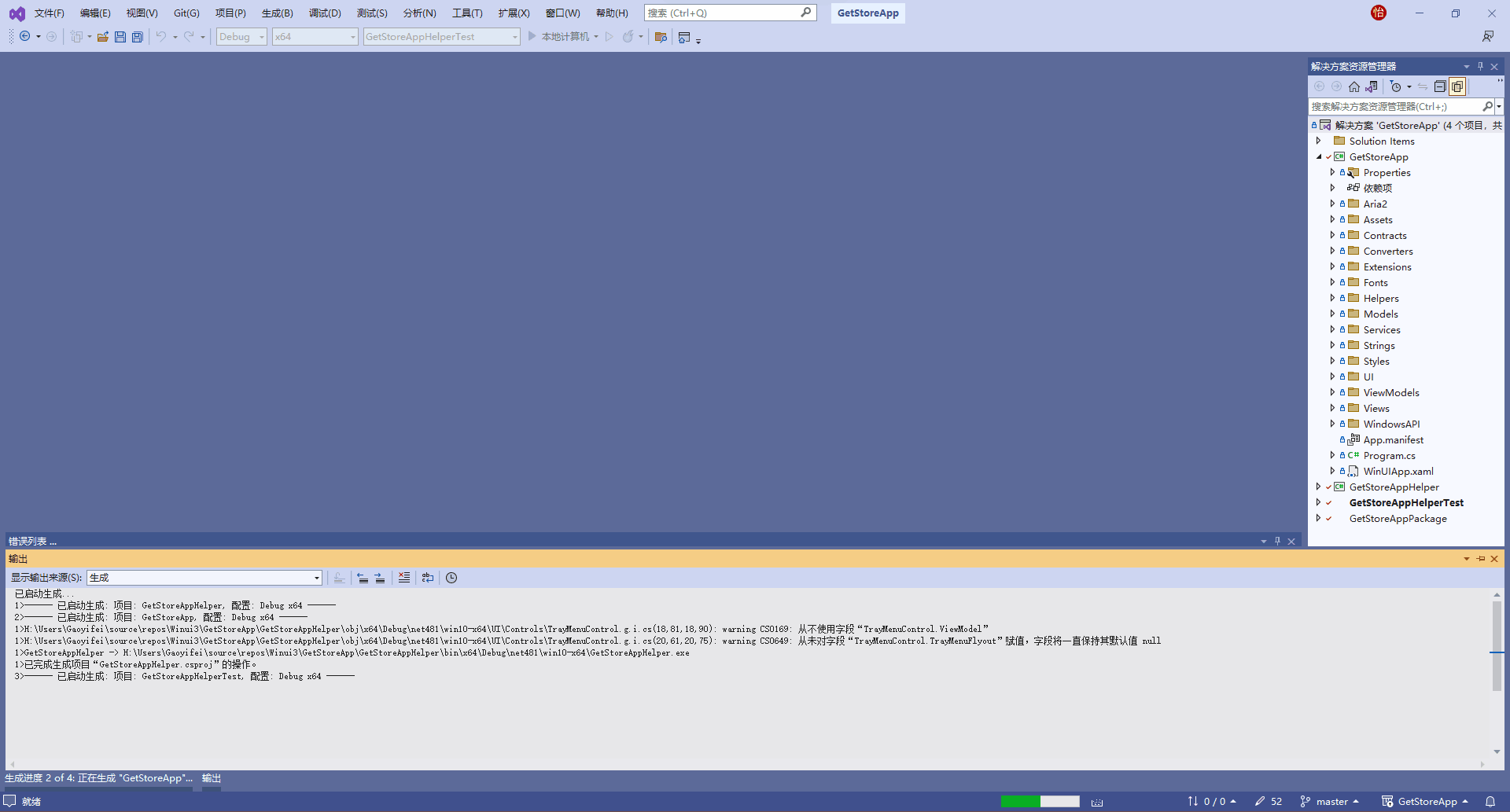
Task: Open the 帮助(H) menu
Action: [612, 13]
